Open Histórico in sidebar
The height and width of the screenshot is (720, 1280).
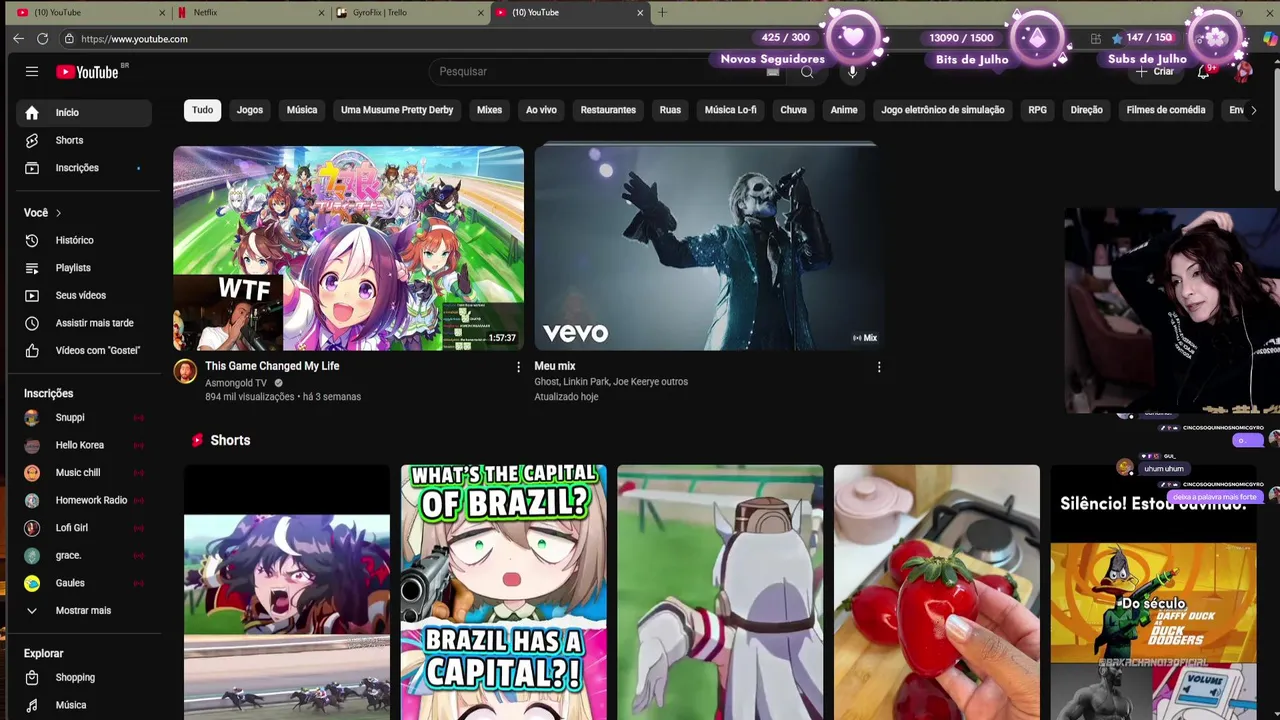(x=84, y=240)
